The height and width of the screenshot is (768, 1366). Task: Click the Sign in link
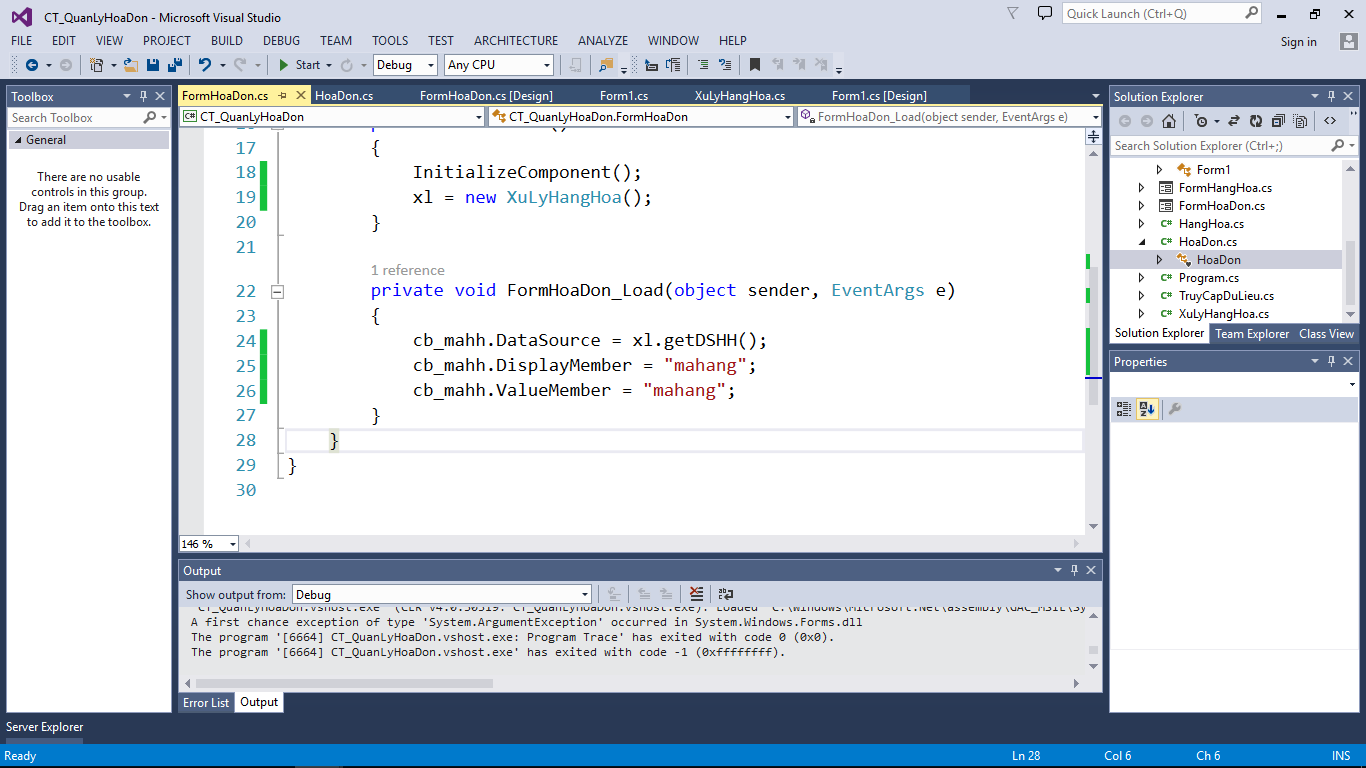pos(1298,42)
